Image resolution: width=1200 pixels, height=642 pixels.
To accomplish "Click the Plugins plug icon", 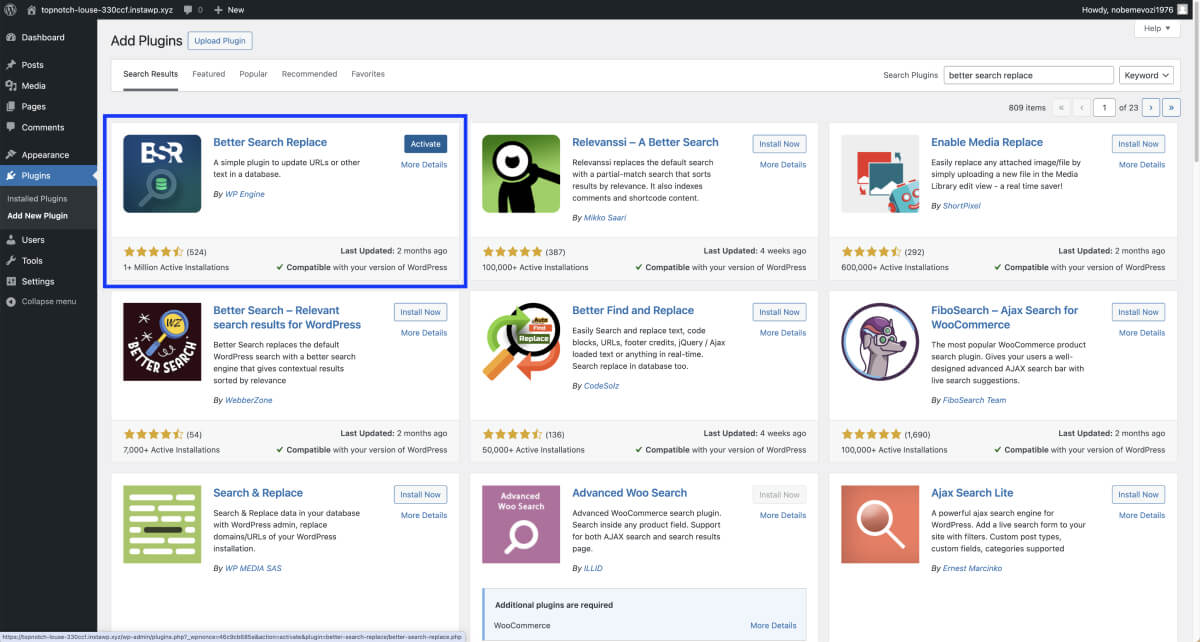I will coord(10,176).
